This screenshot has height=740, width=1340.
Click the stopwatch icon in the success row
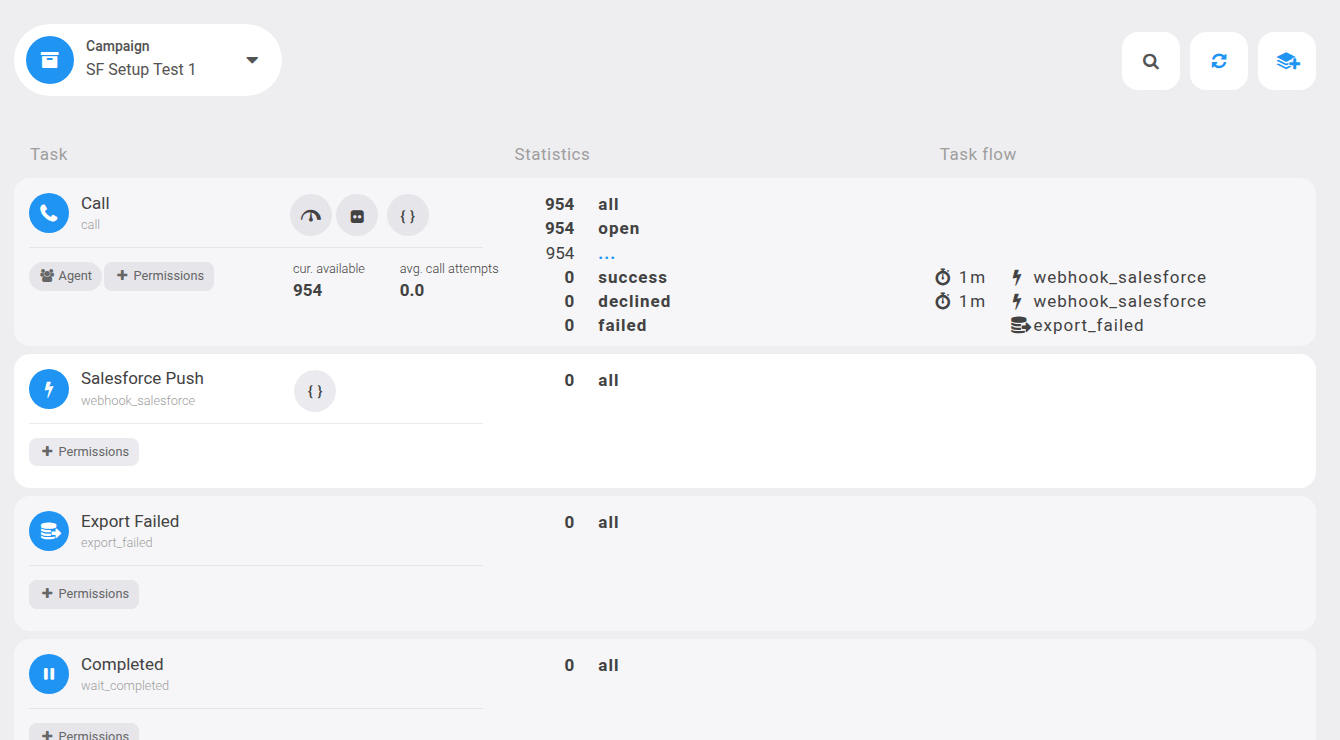943,277
